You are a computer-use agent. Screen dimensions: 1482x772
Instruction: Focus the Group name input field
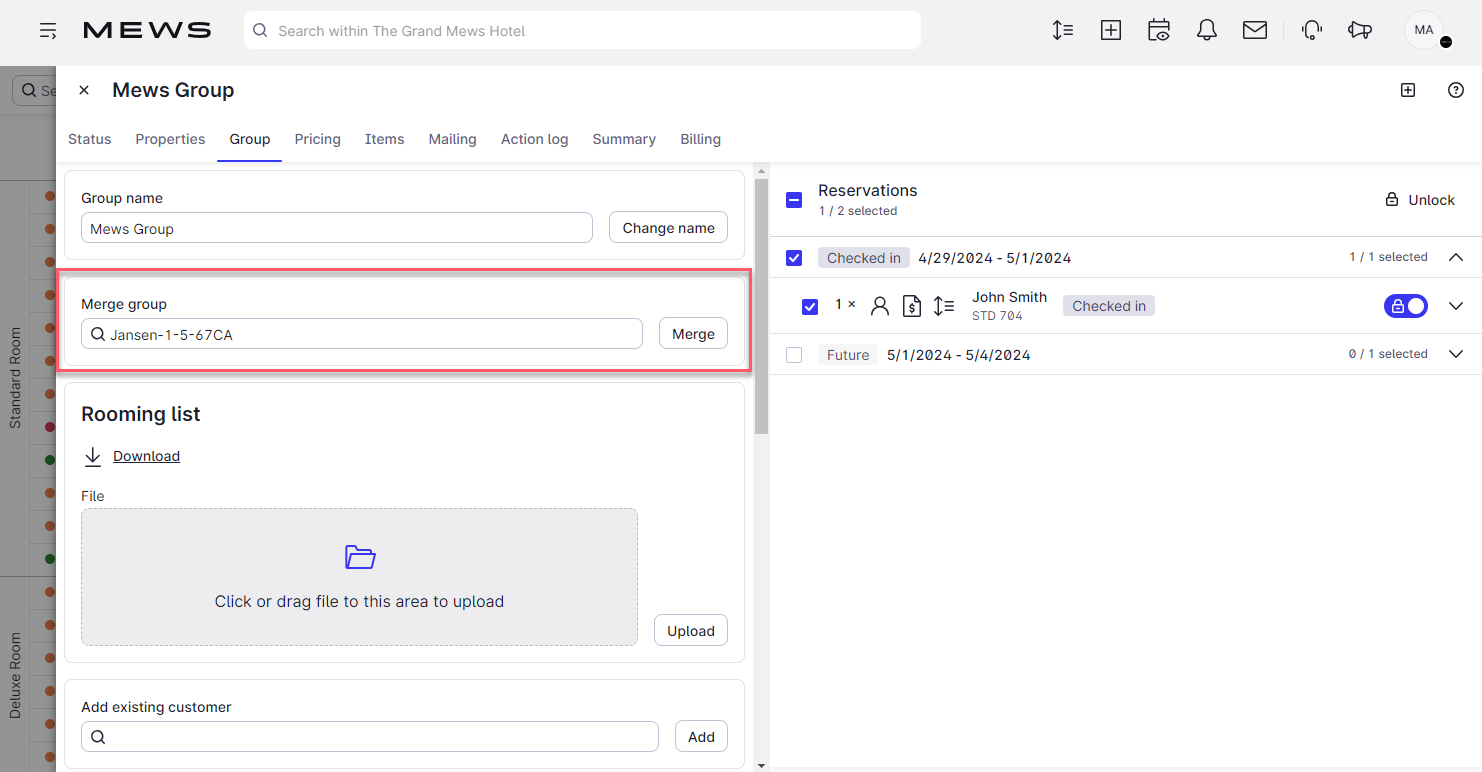point(337,228)
